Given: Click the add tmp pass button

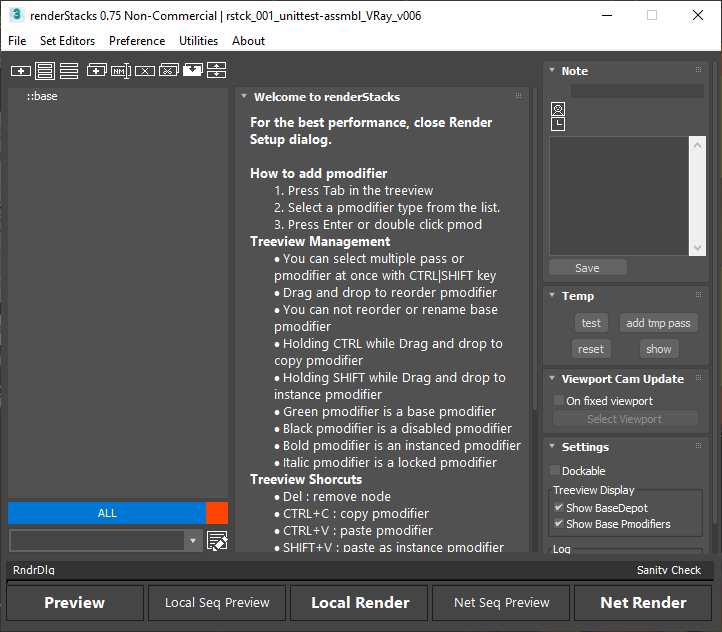Looking at the screenshot, I should (658, 323).
